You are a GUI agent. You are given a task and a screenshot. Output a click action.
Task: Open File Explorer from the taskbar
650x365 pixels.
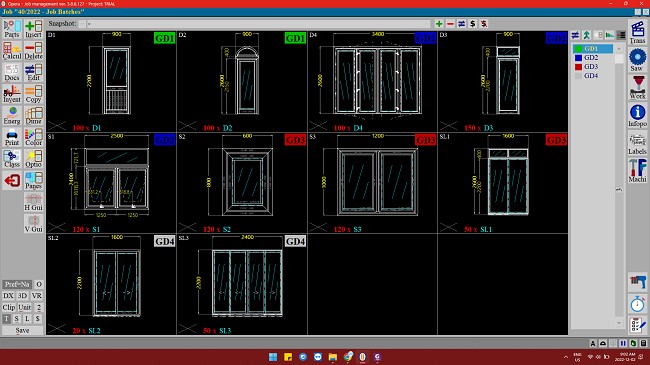[x=332, y=357]
